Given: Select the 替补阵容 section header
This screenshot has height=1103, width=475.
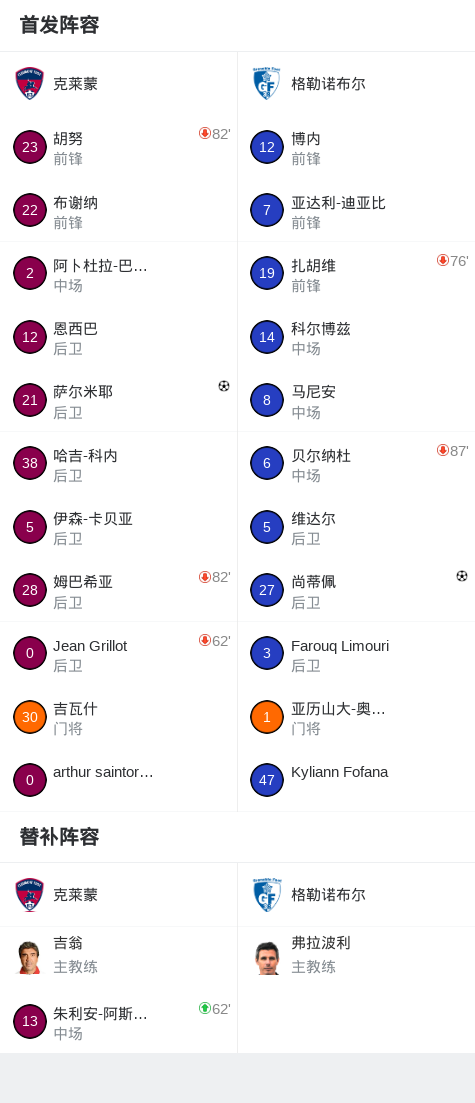Looking at the screenshot, I should (x=59, y=837).
